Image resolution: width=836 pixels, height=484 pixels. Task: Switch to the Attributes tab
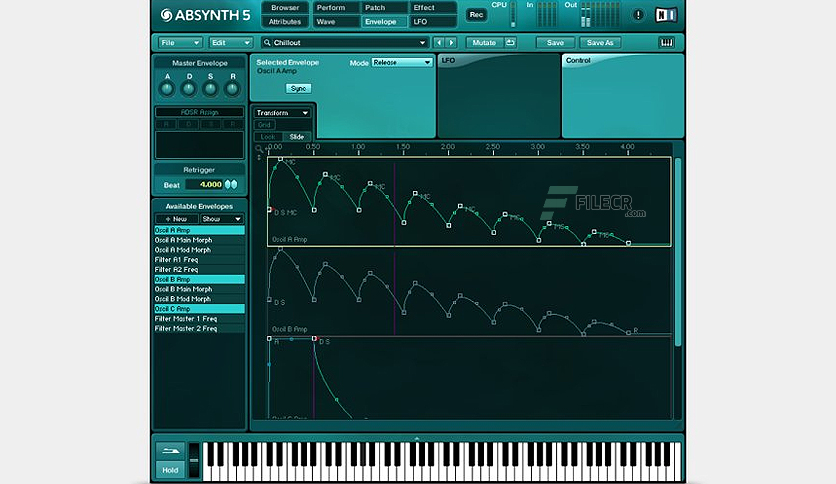point(285,22)
